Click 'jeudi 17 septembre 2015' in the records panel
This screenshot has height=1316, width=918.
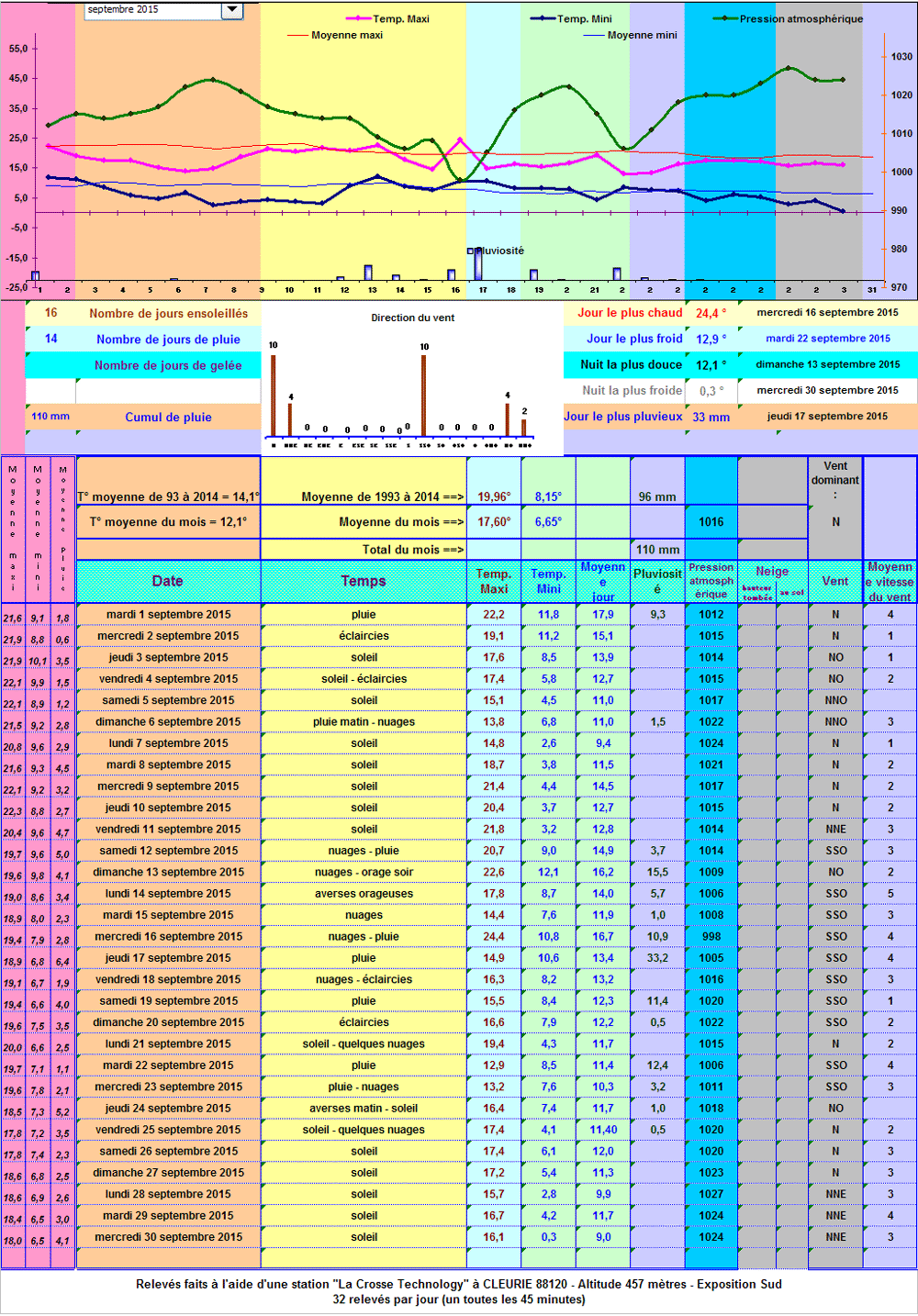point(828,416)
